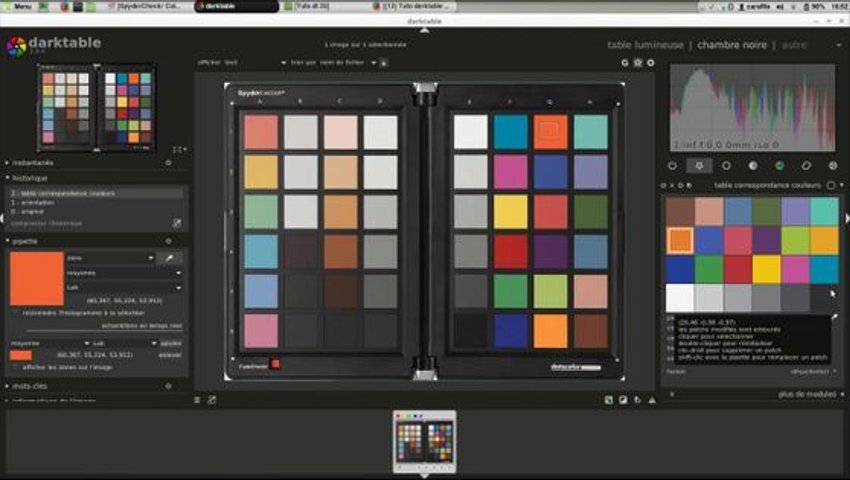This screenshot has width=850, height=480.
Task: Select history item 0 original
Action: pyautogui.click(x=96, y=211)
